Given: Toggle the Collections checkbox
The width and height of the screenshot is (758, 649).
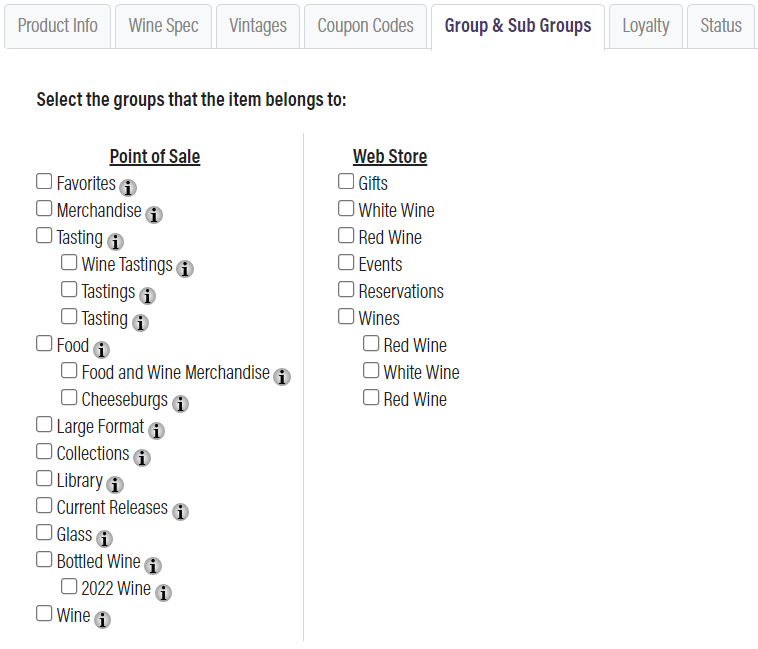Looking at the screenshot, I should pos(44,452).
